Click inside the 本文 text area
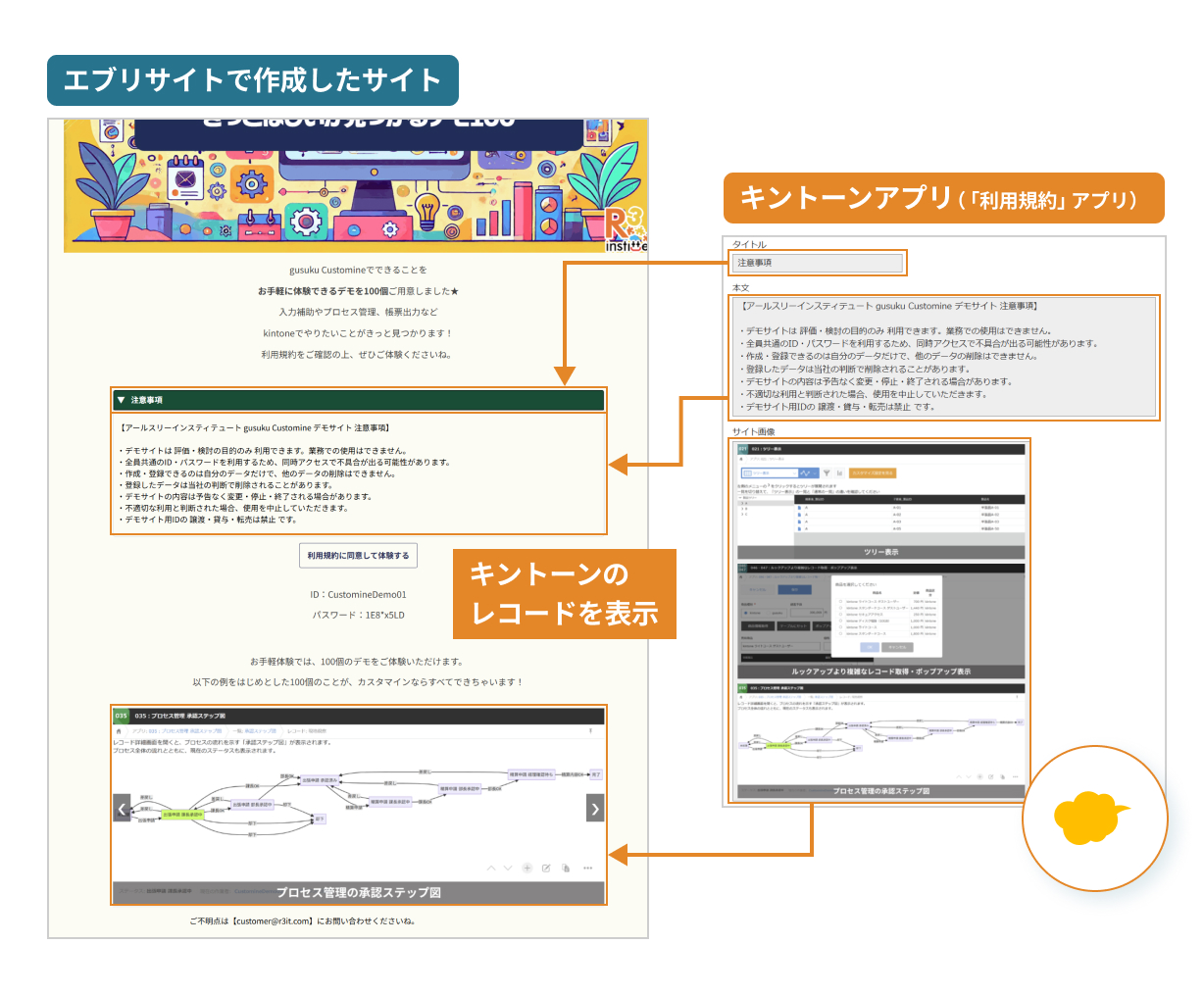Screen dimensions: 1204x994 pyautogui.click(x=945, y=357)
